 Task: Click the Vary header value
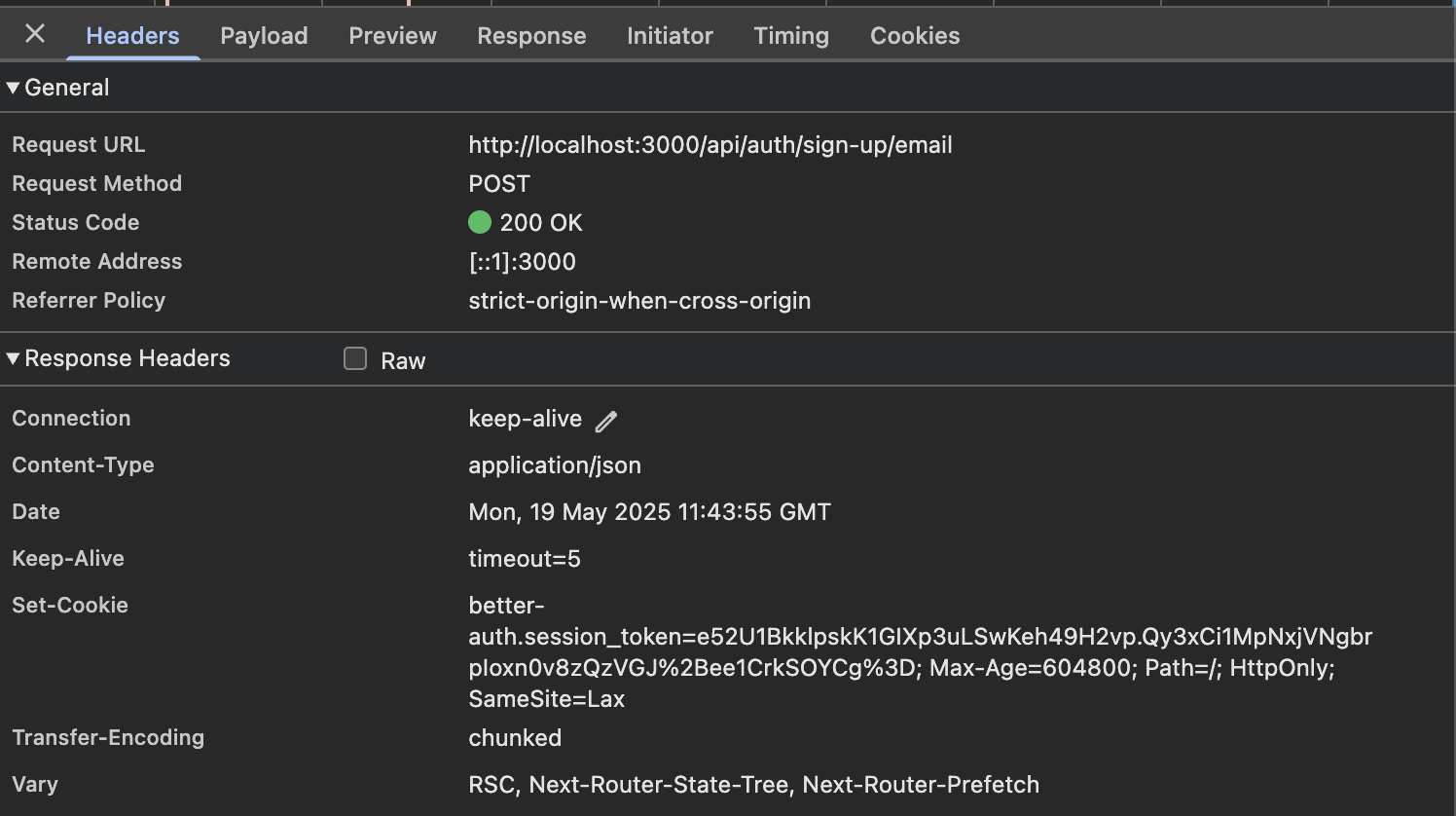click(753, 785)
